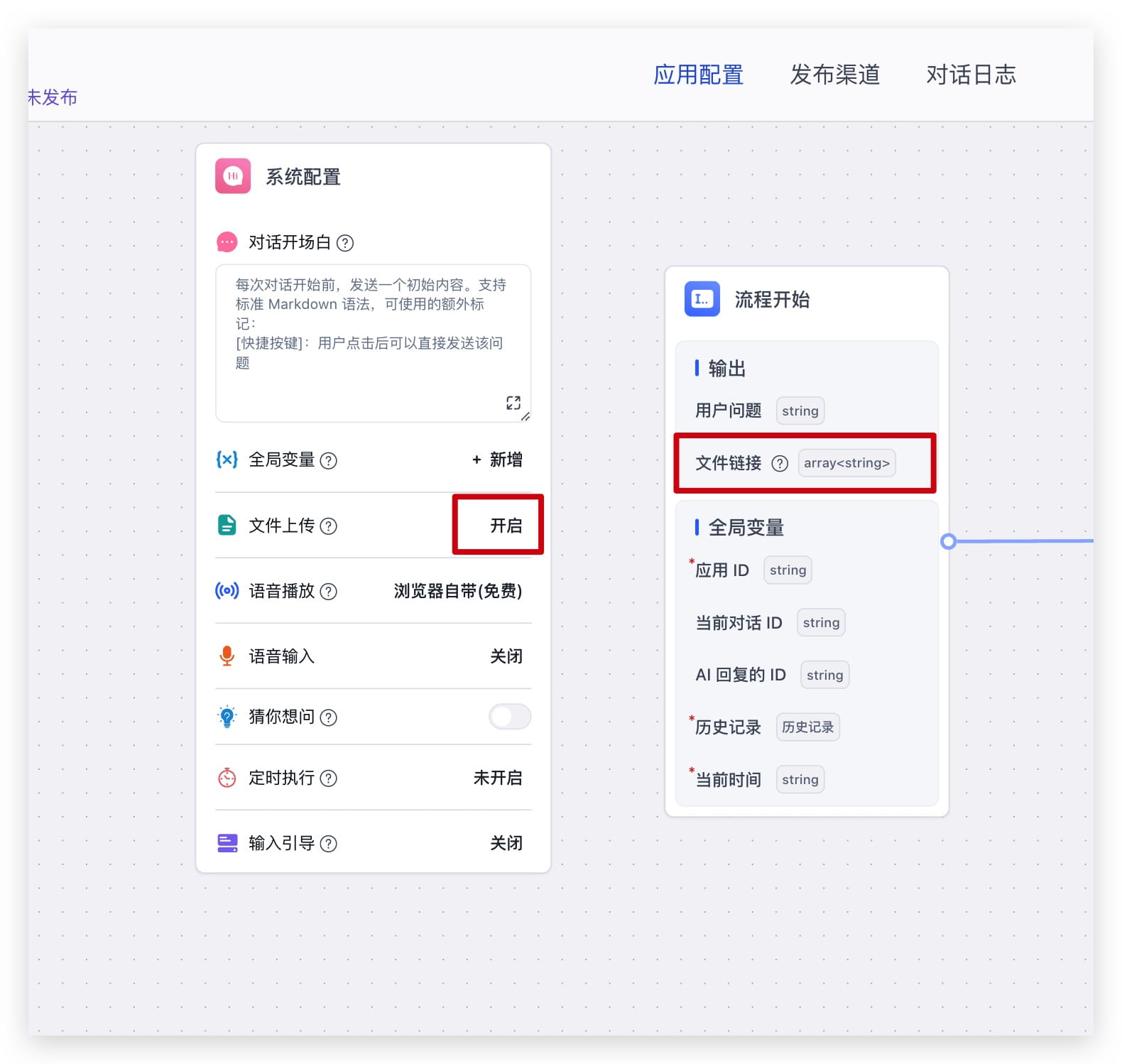Click the 未发布 status label
Screen dimensions: 1122x1064
[53, 97]
